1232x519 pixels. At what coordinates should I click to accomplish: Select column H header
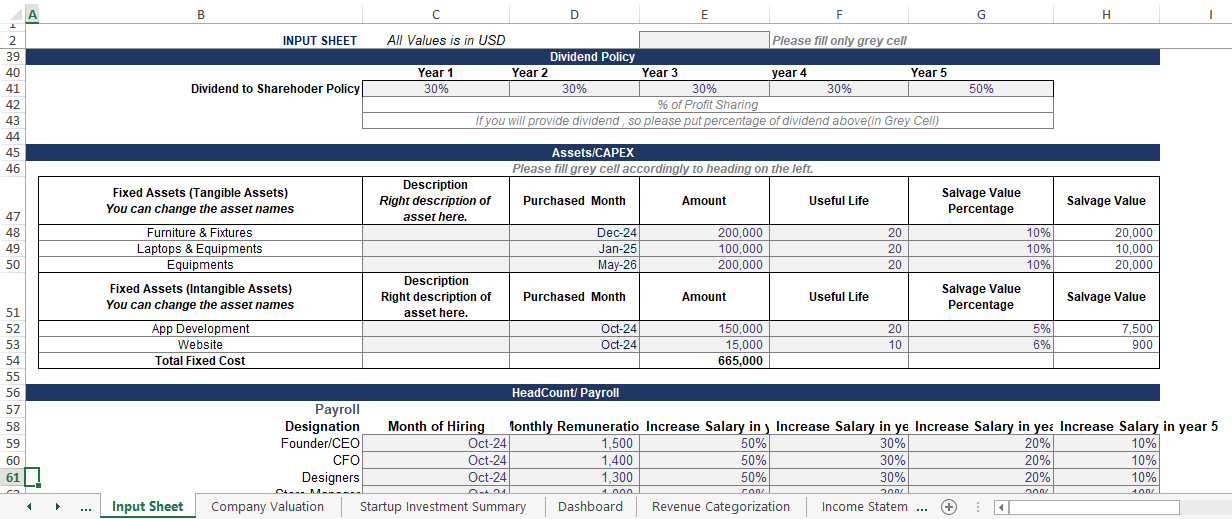click(x=1106, y=14)
